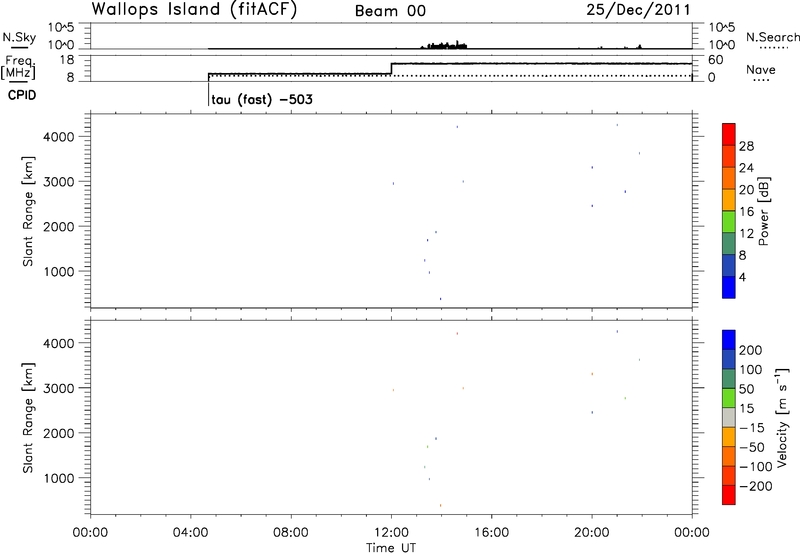Image resolution: width=800 pixels, height=554 pixels.
Task: Click the 3000 tick of the velocity panel
Action: pos(60,388)
